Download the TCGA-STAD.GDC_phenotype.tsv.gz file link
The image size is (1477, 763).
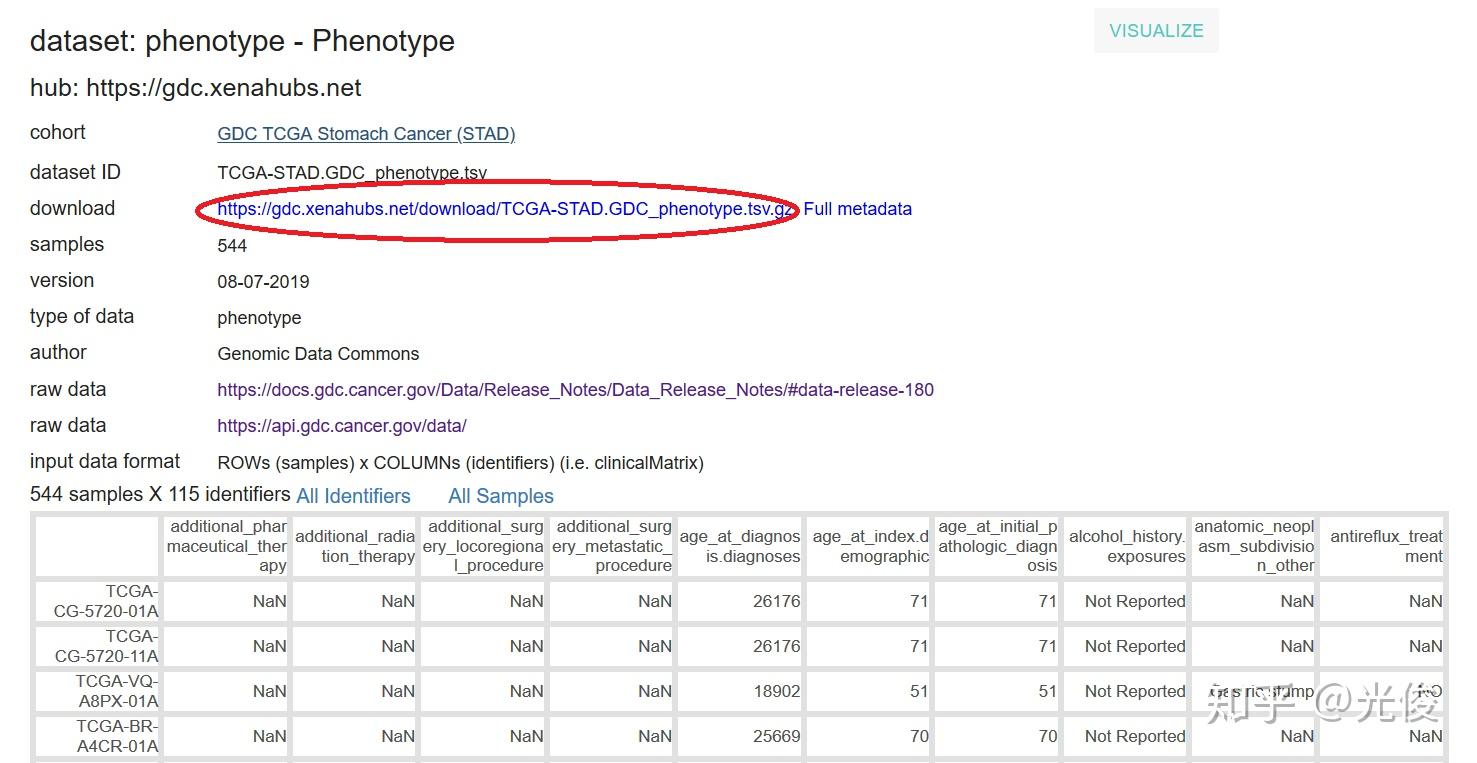tap(505, 209)
